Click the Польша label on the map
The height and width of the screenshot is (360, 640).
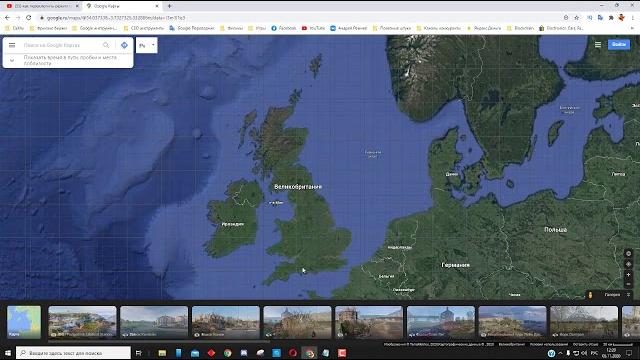556,230
